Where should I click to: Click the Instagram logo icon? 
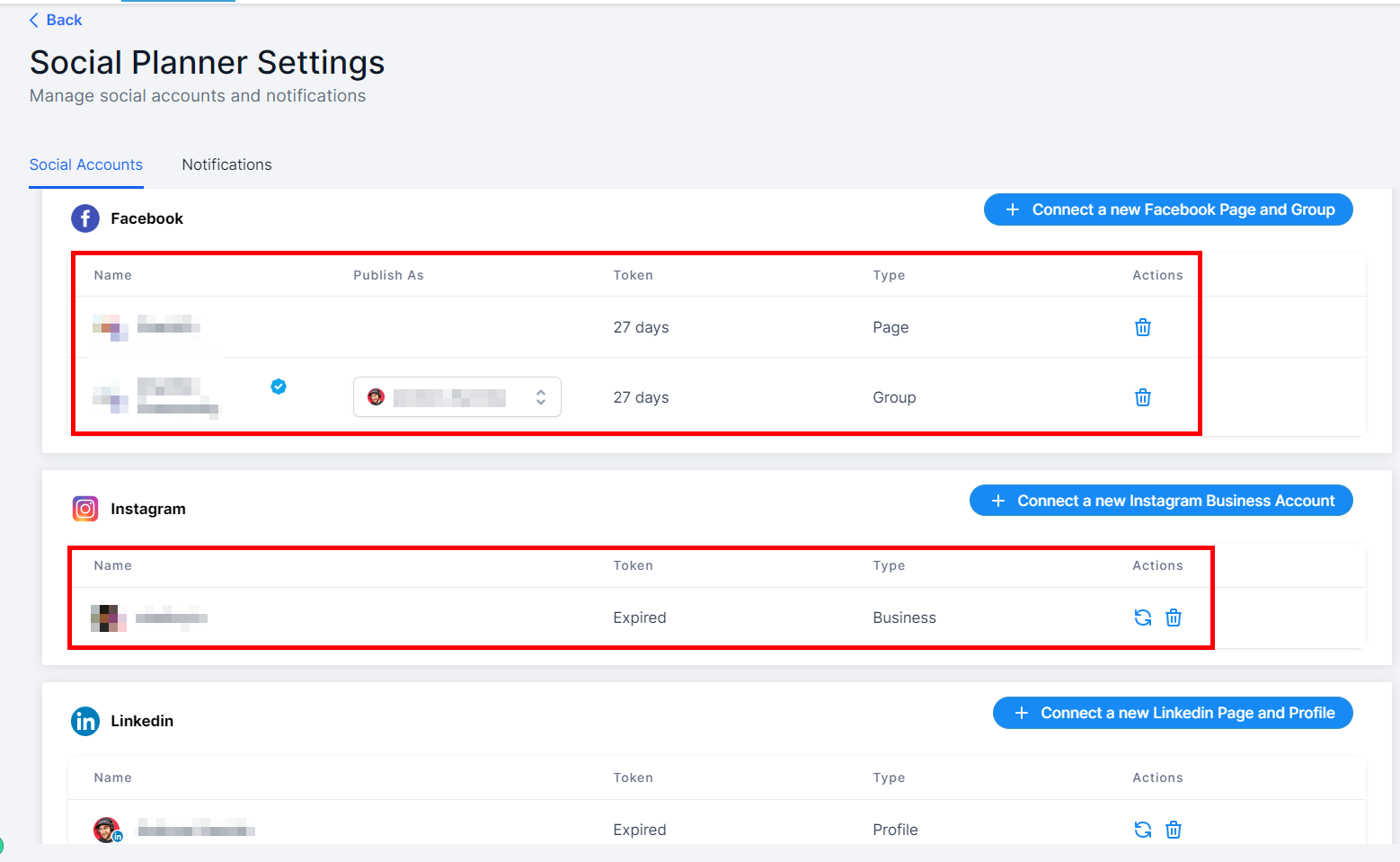point(85,509)
